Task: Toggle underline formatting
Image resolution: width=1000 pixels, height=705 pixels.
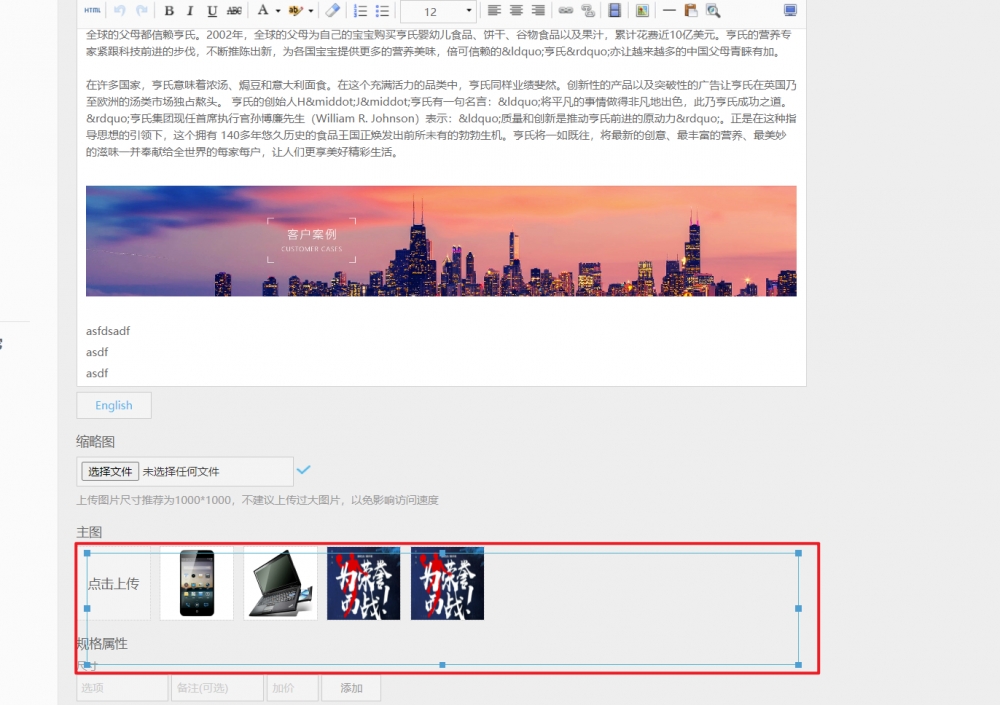Action: [212, 10]
